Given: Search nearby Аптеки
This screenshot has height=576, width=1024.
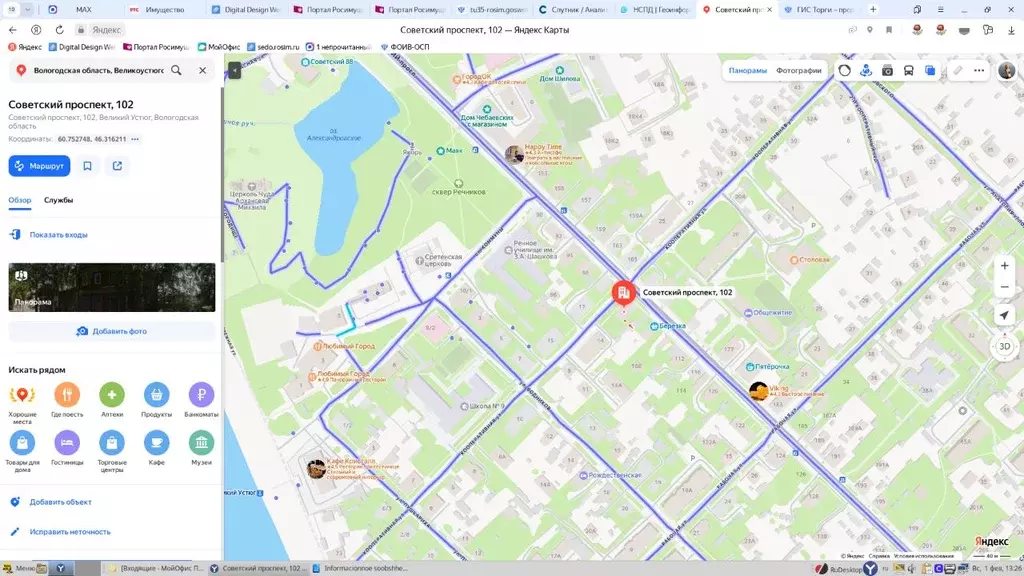Looking at the screenshot, I should coord(112,400).
